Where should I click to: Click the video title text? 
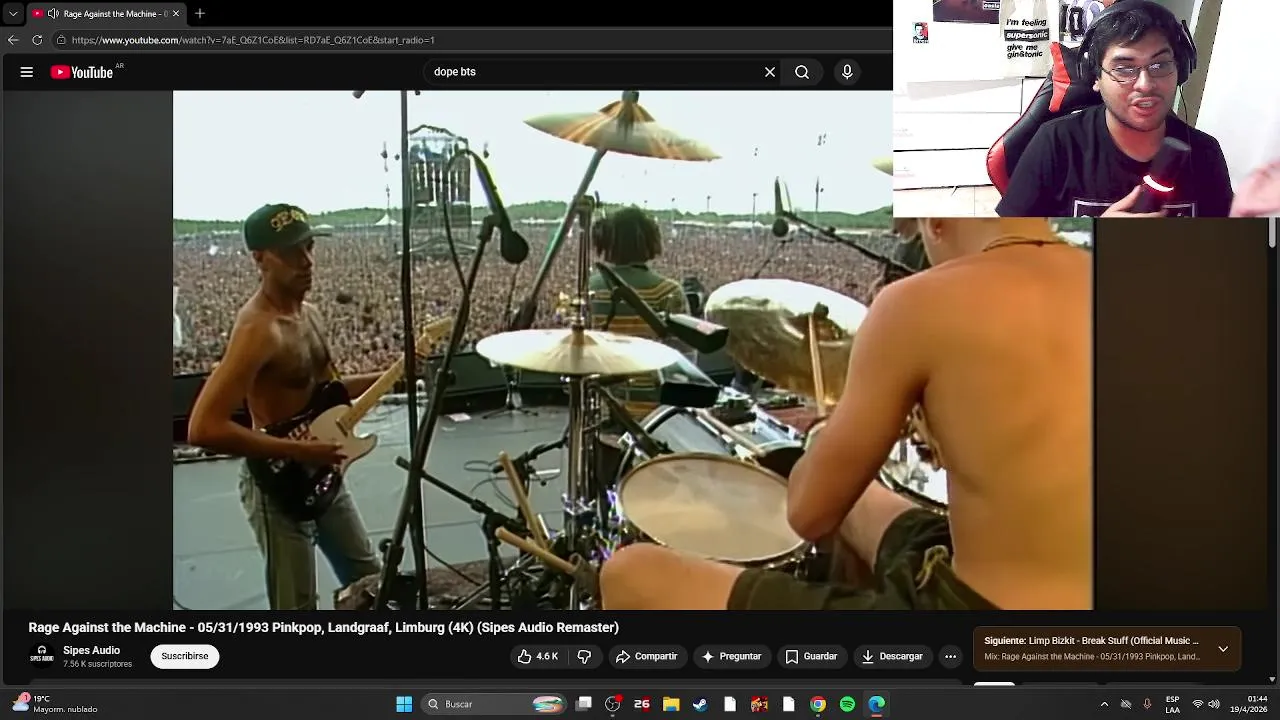324,627
